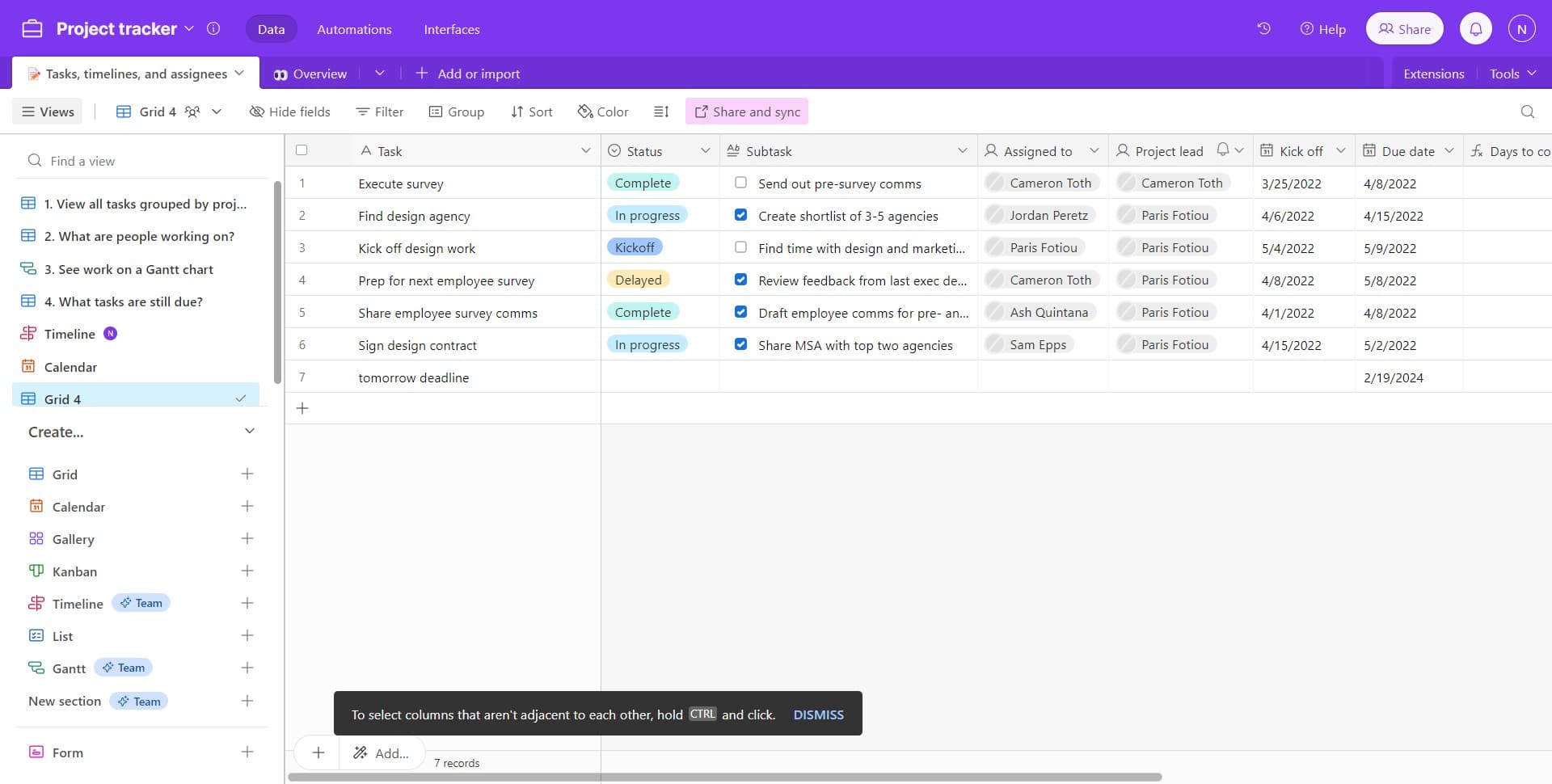1552x784 pixels.
Task: Dismiss the column selection tip
Action: pos(819,714)
